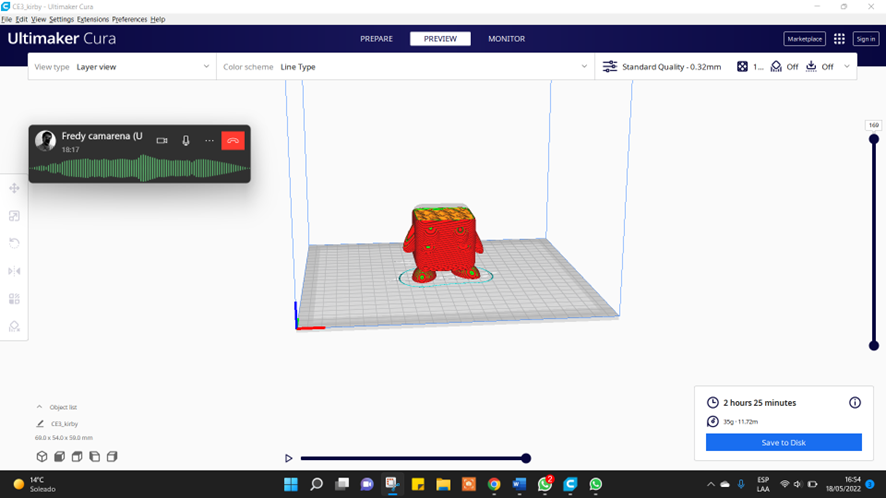Screen dimensions: 886x498
Task: Switch to 3D view cube icon
Action: coord(42,457)
